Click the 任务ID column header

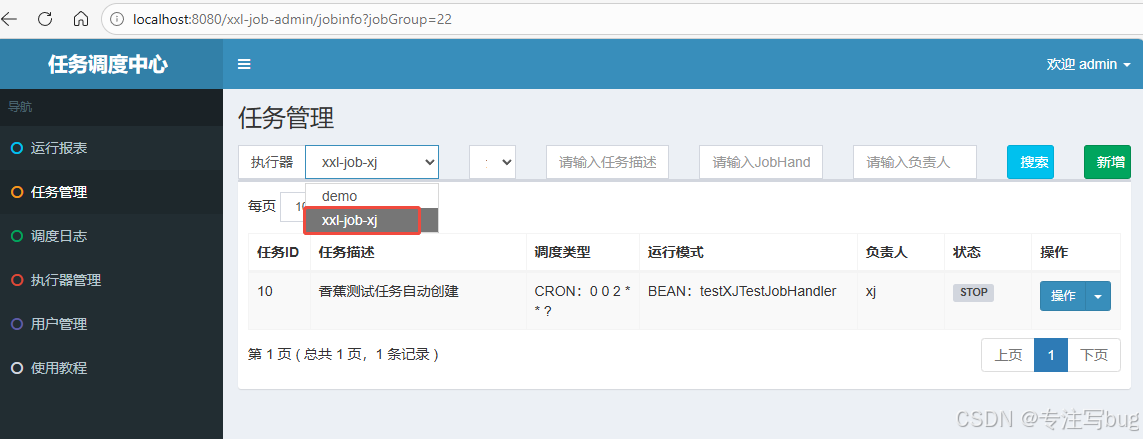[278, 252]
